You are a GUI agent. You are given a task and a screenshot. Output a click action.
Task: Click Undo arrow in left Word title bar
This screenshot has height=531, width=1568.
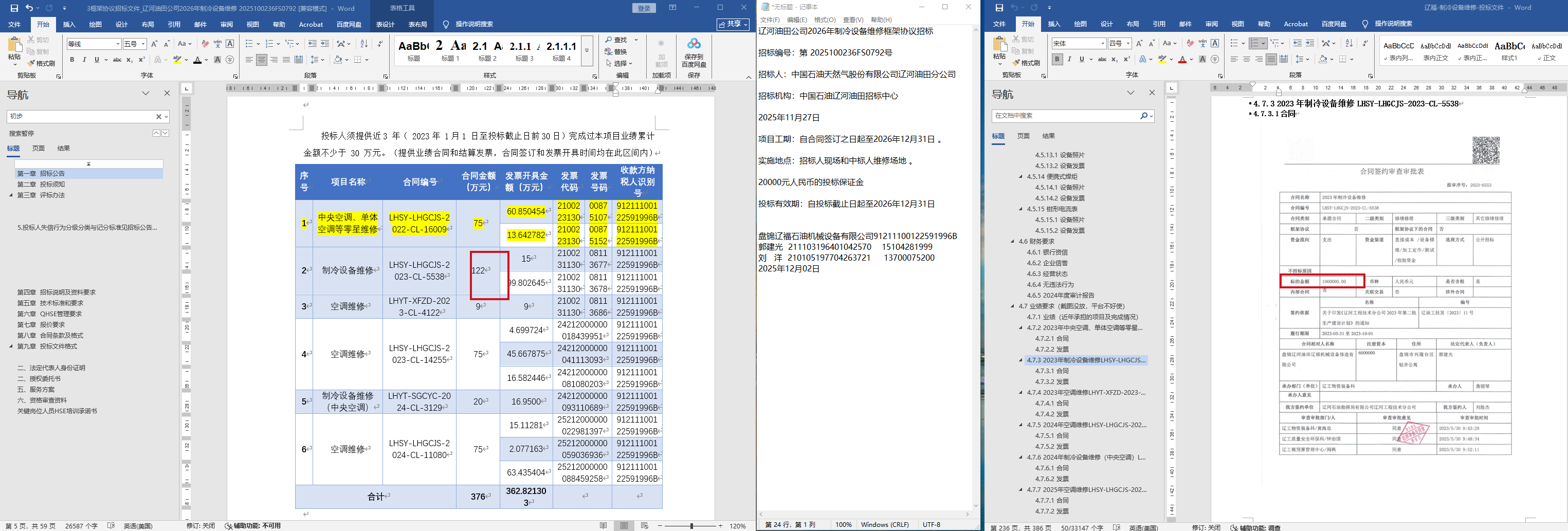(x=29, y=9)
